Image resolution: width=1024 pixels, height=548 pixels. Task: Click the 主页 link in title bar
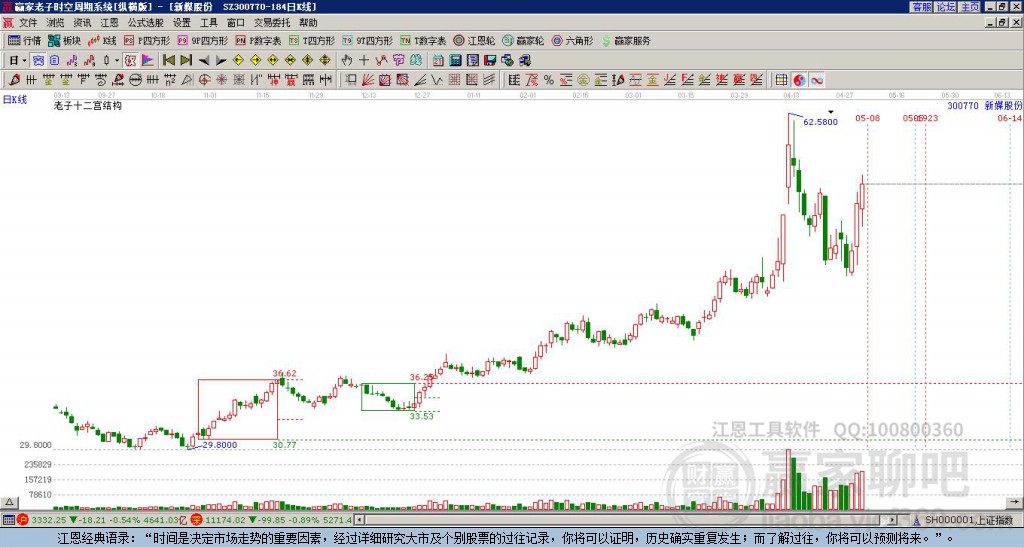969,7
